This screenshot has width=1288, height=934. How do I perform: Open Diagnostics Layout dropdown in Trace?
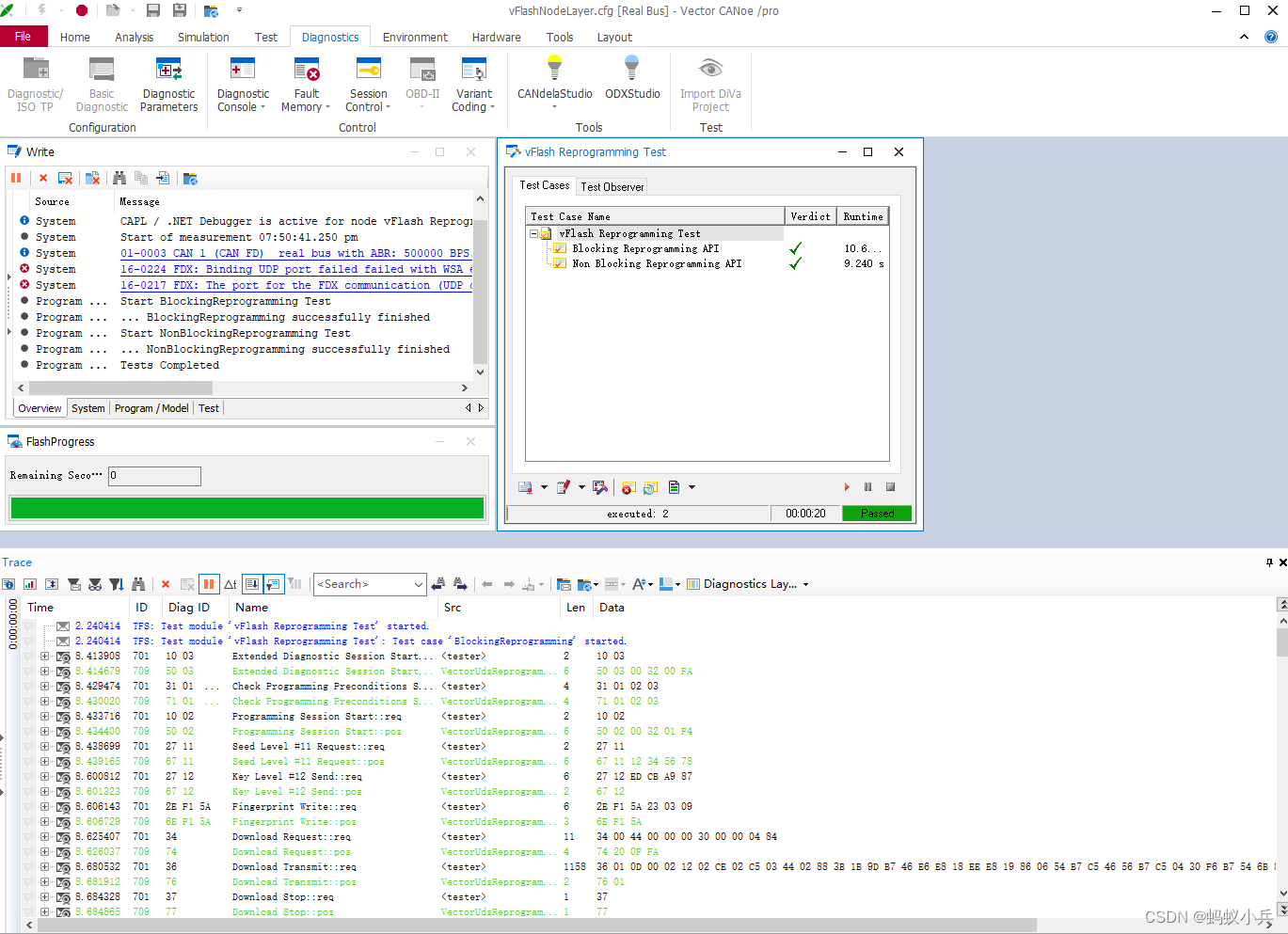pos(748,584)
